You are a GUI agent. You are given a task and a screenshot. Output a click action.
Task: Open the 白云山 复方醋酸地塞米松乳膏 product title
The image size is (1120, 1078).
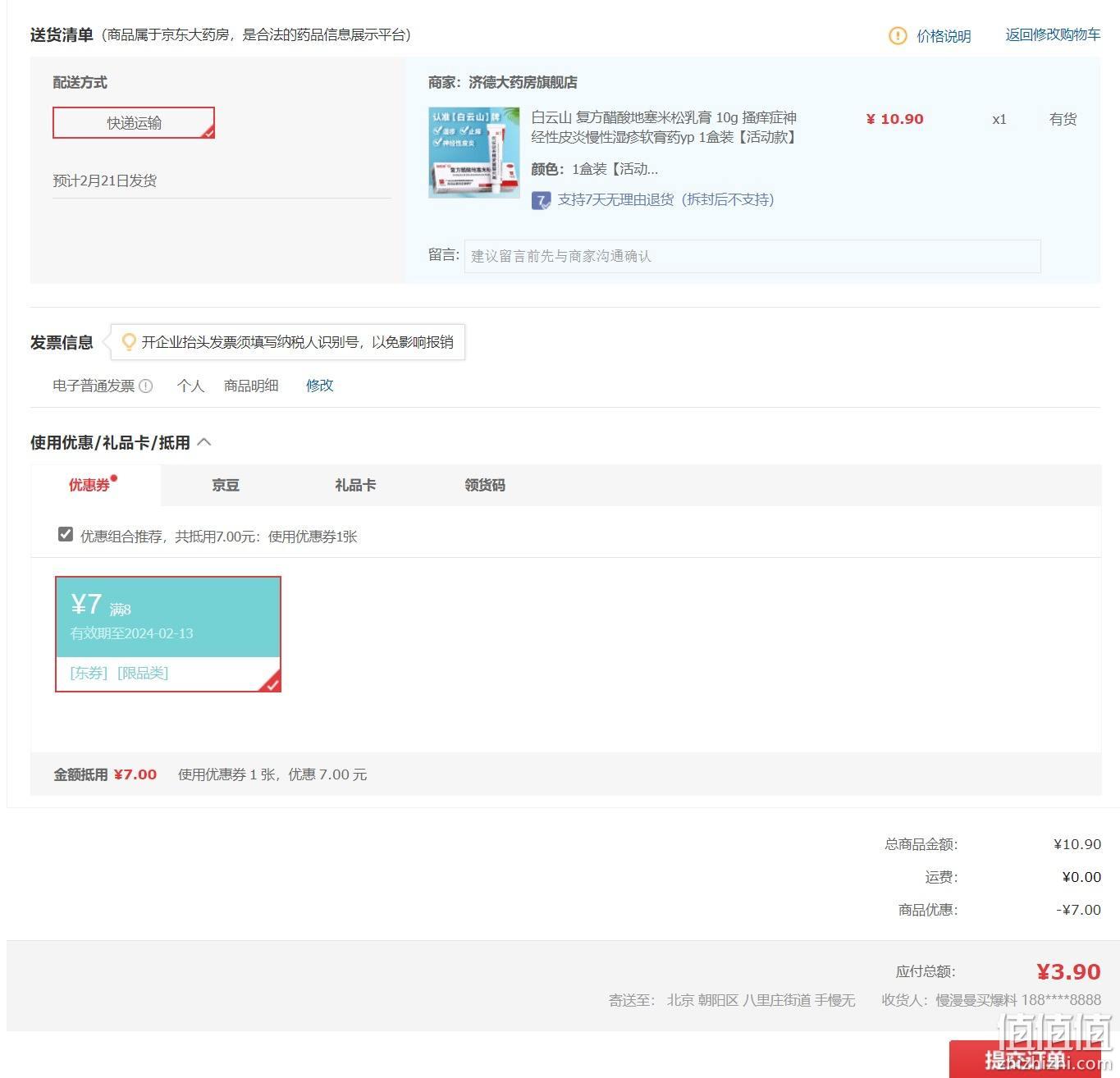pyautogui.click(x=664, y=127)
